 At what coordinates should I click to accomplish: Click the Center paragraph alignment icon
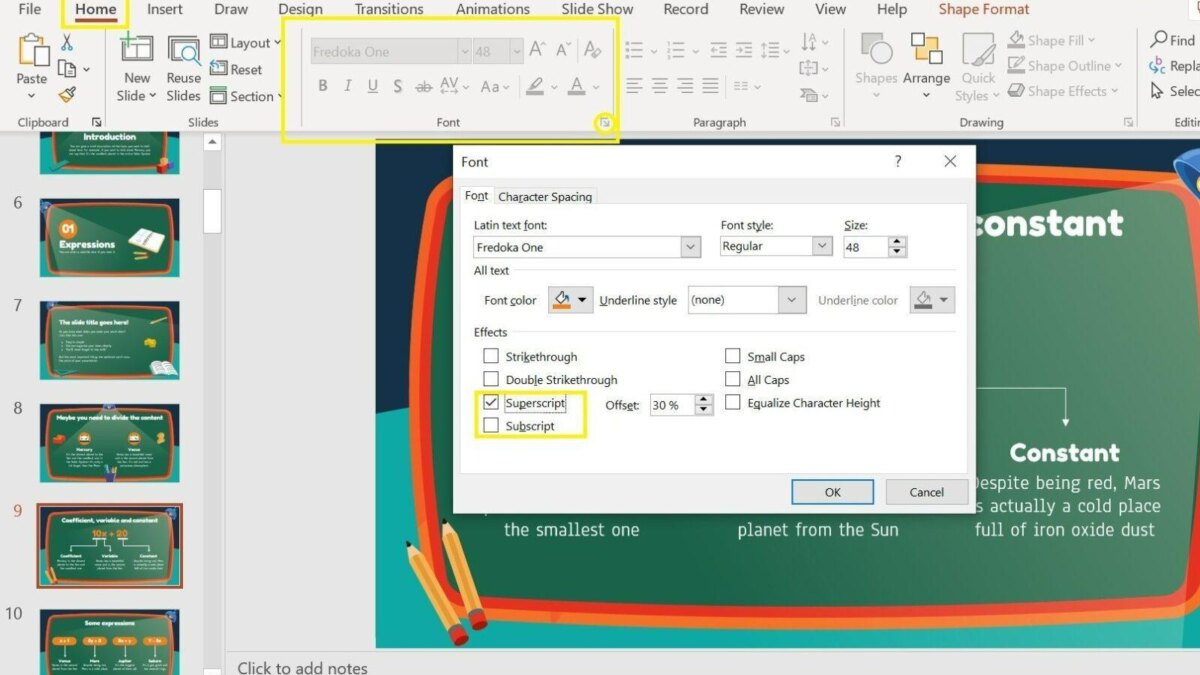tap(660, 86)
